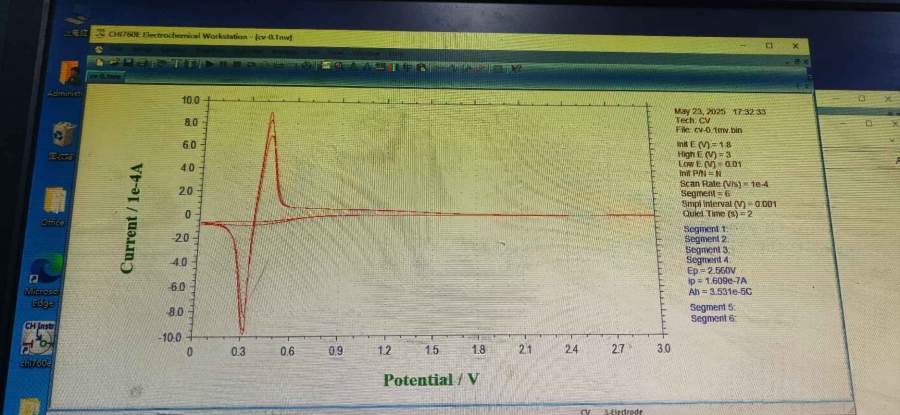This screenshot has height=415, width=900.
Task: Click the 'Segment 6:' label
Action: click(713, 318)
